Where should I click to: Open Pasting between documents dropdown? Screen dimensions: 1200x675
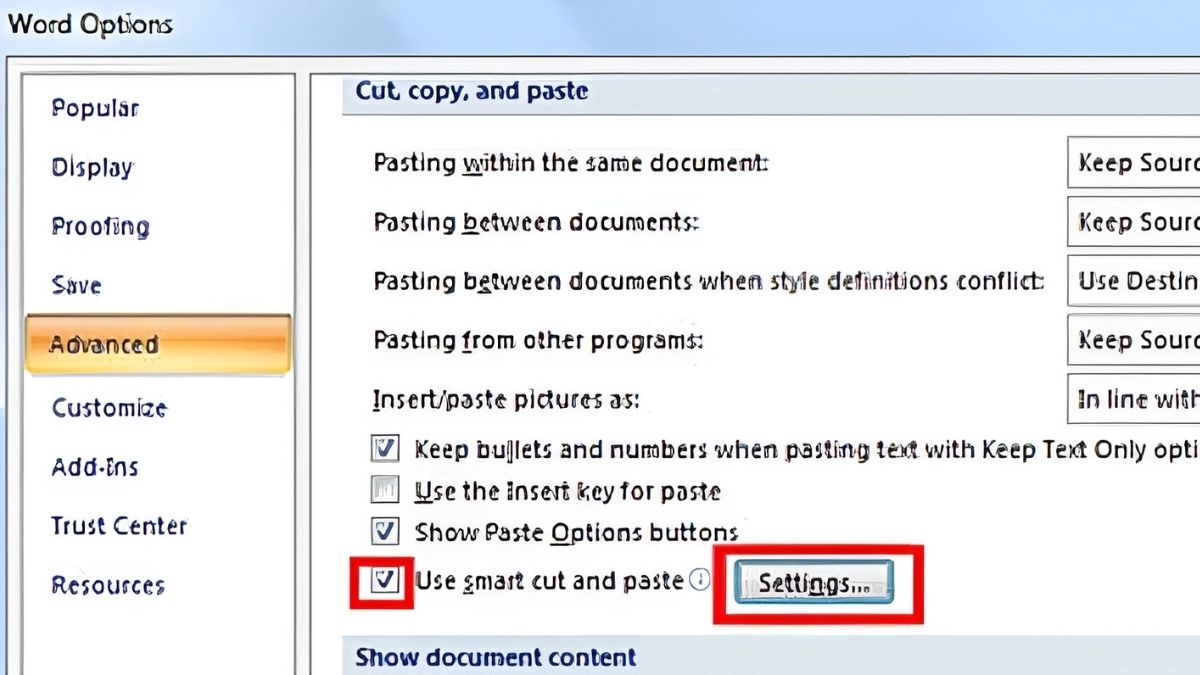point(1134,222)
